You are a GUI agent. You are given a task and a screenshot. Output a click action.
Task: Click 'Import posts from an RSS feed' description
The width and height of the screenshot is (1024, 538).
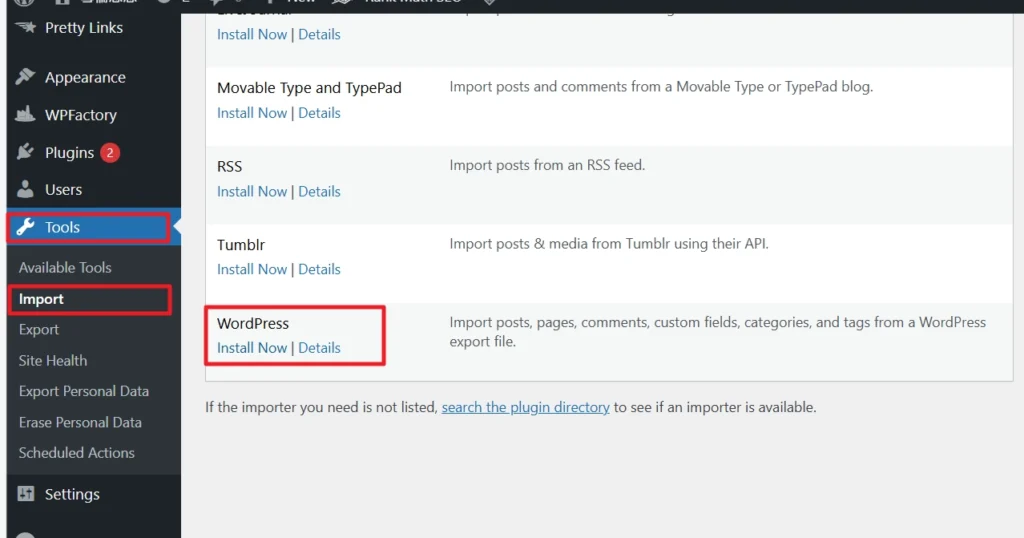(547, 165)
